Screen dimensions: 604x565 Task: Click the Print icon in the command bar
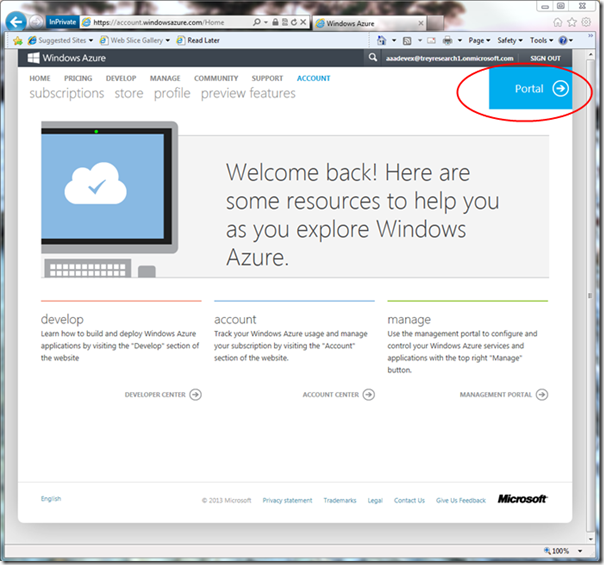(447, 40)
